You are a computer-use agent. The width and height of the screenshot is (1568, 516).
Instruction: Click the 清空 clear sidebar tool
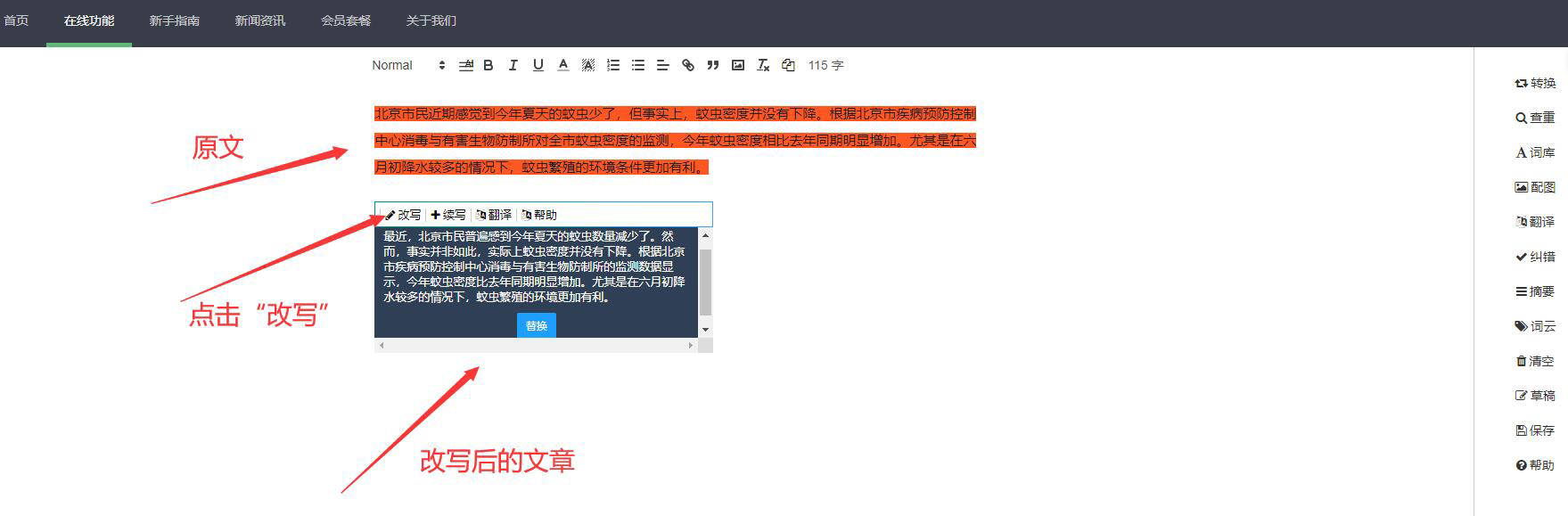[x=1535, y=361]
